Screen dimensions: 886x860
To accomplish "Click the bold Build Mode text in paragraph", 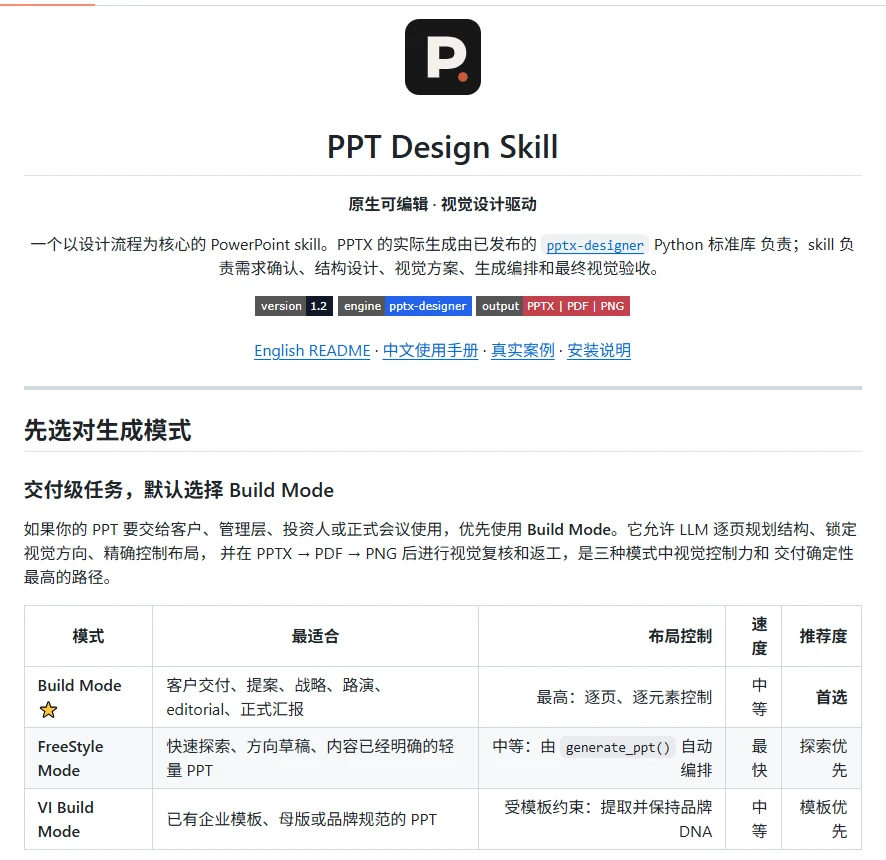I will coord(569,529).
